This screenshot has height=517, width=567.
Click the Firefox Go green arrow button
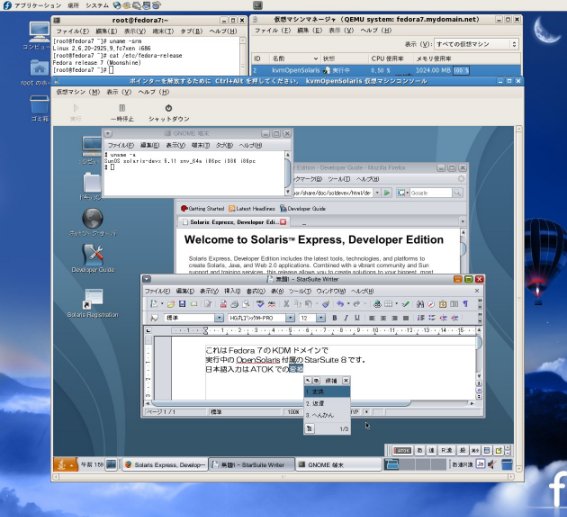point(387,193)
